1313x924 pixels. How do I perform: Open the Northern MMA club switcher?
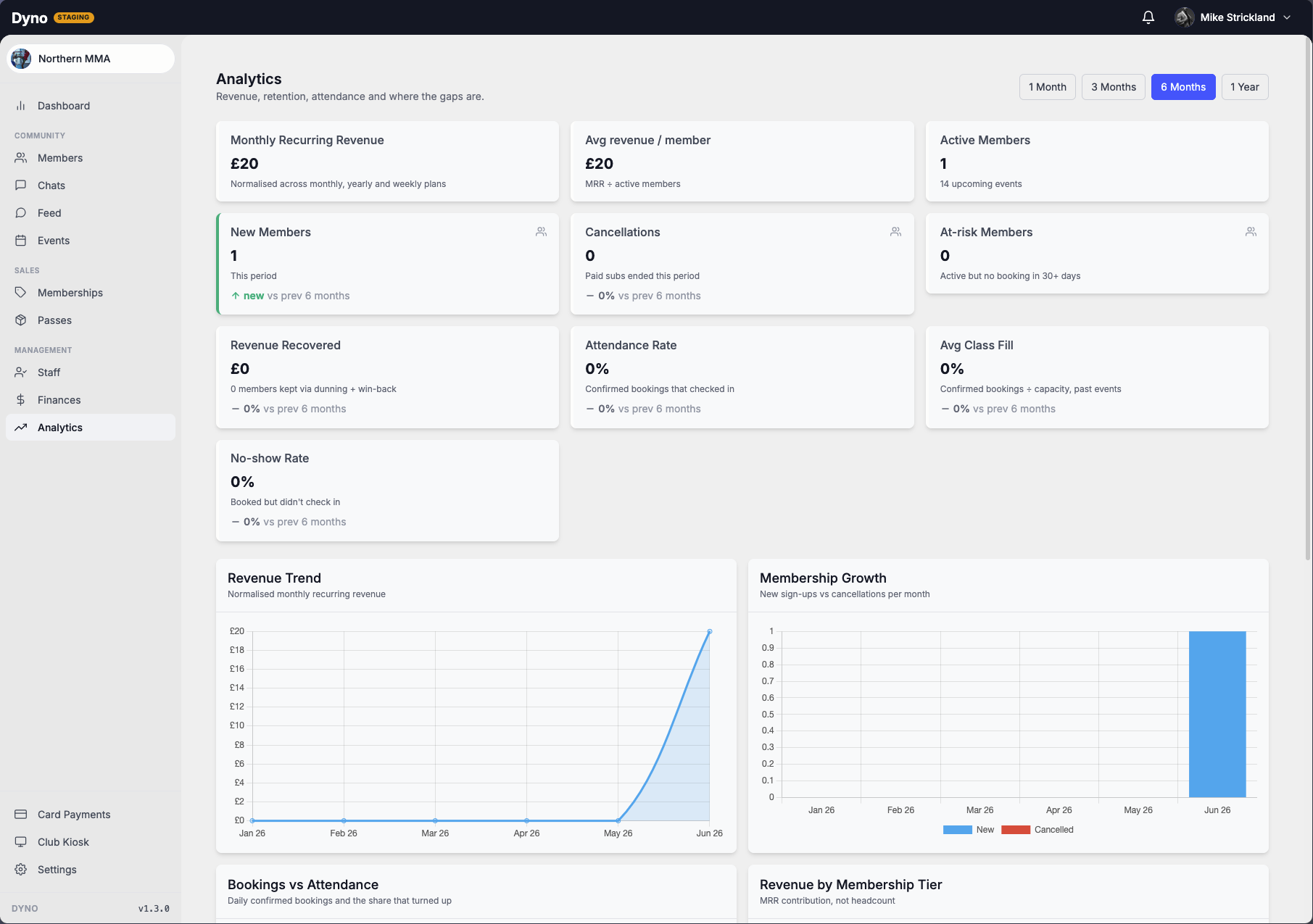(91, 59)
